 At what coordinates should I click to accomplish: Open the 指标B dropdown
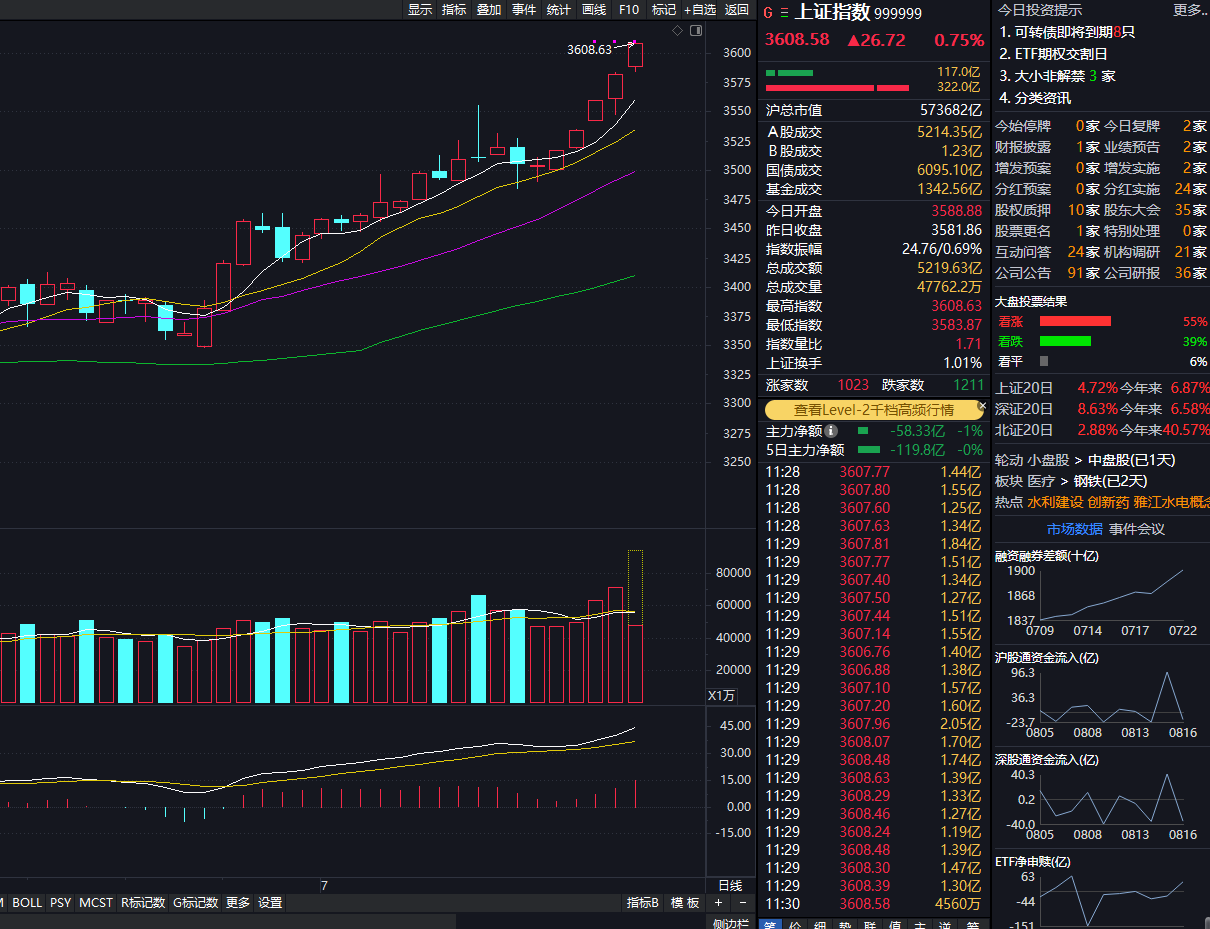[x=643, y=903]
